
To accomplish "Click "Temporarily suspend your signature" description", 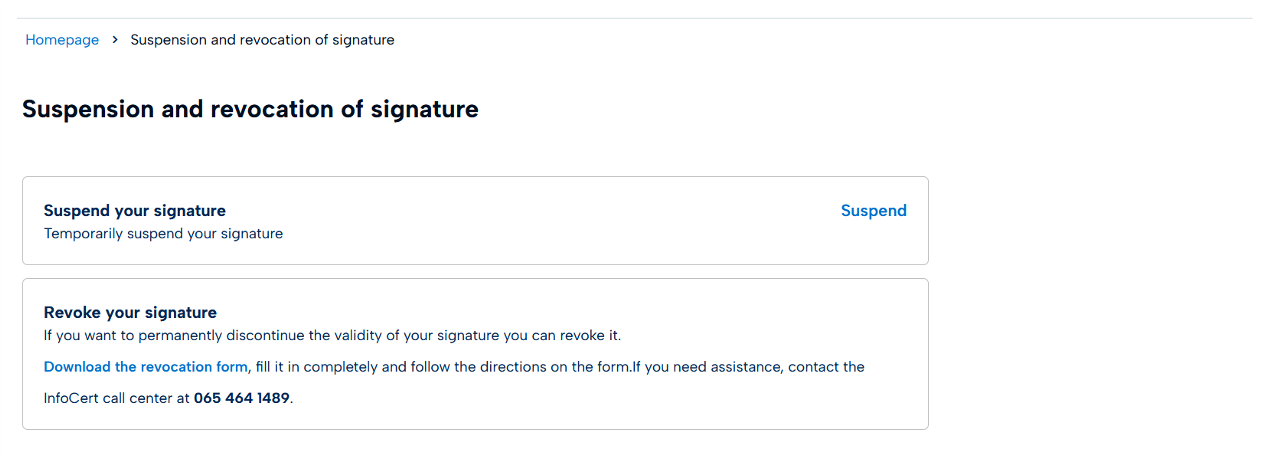I will pos(163,234).
